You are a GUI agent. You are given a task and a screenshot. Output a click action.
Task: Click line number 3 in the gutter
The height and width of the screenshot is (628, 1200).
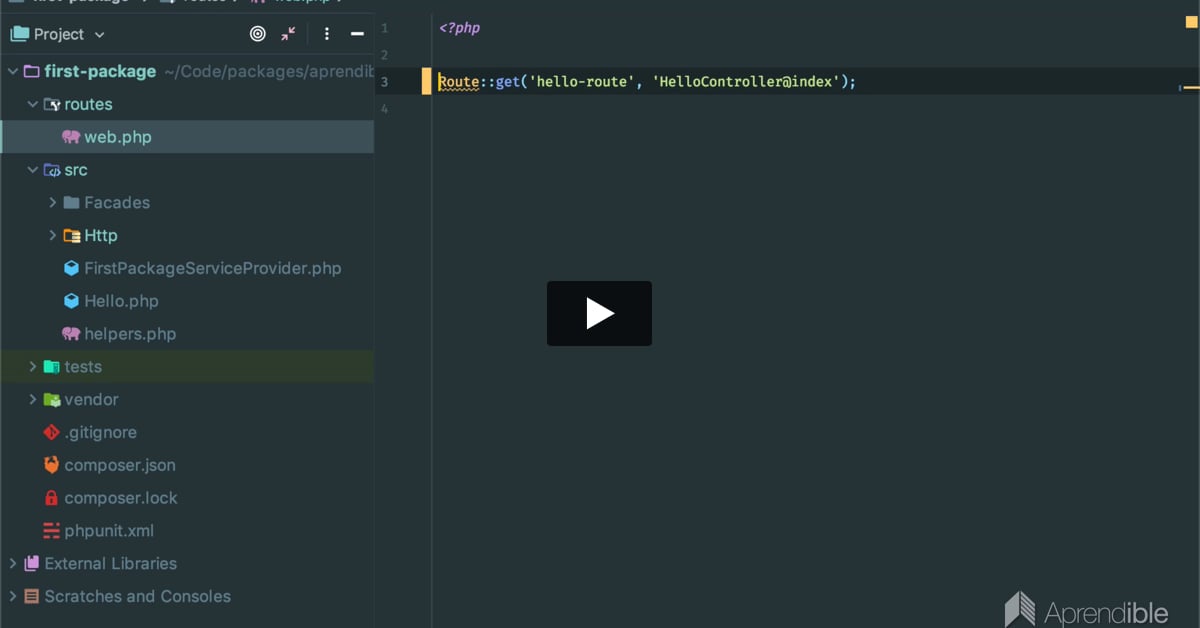[384, 82]
